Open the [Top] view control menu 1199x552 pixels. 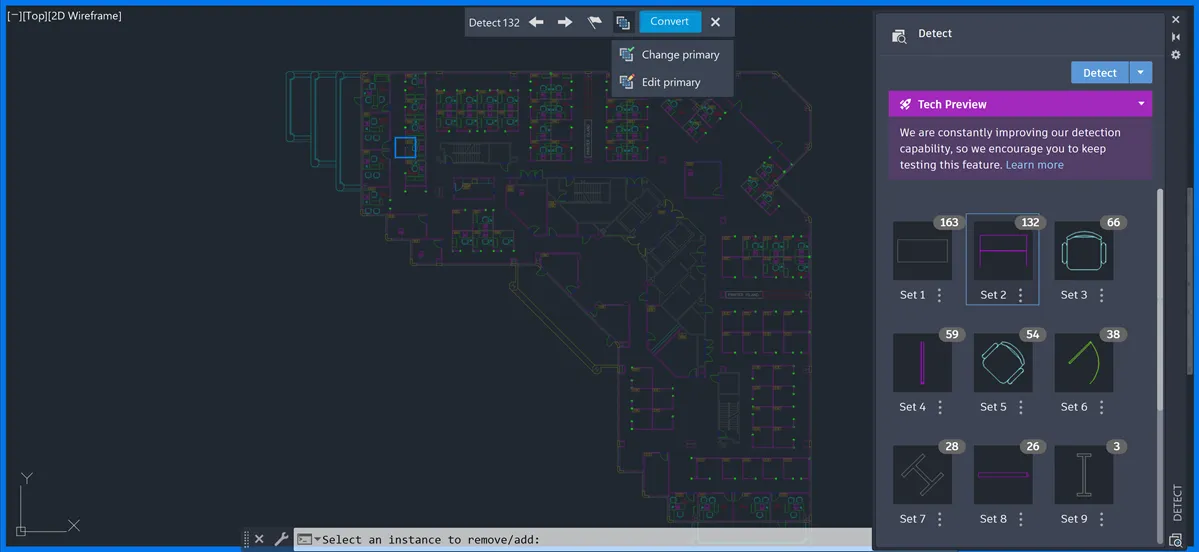pyautogui.click(x=34, y=15)
